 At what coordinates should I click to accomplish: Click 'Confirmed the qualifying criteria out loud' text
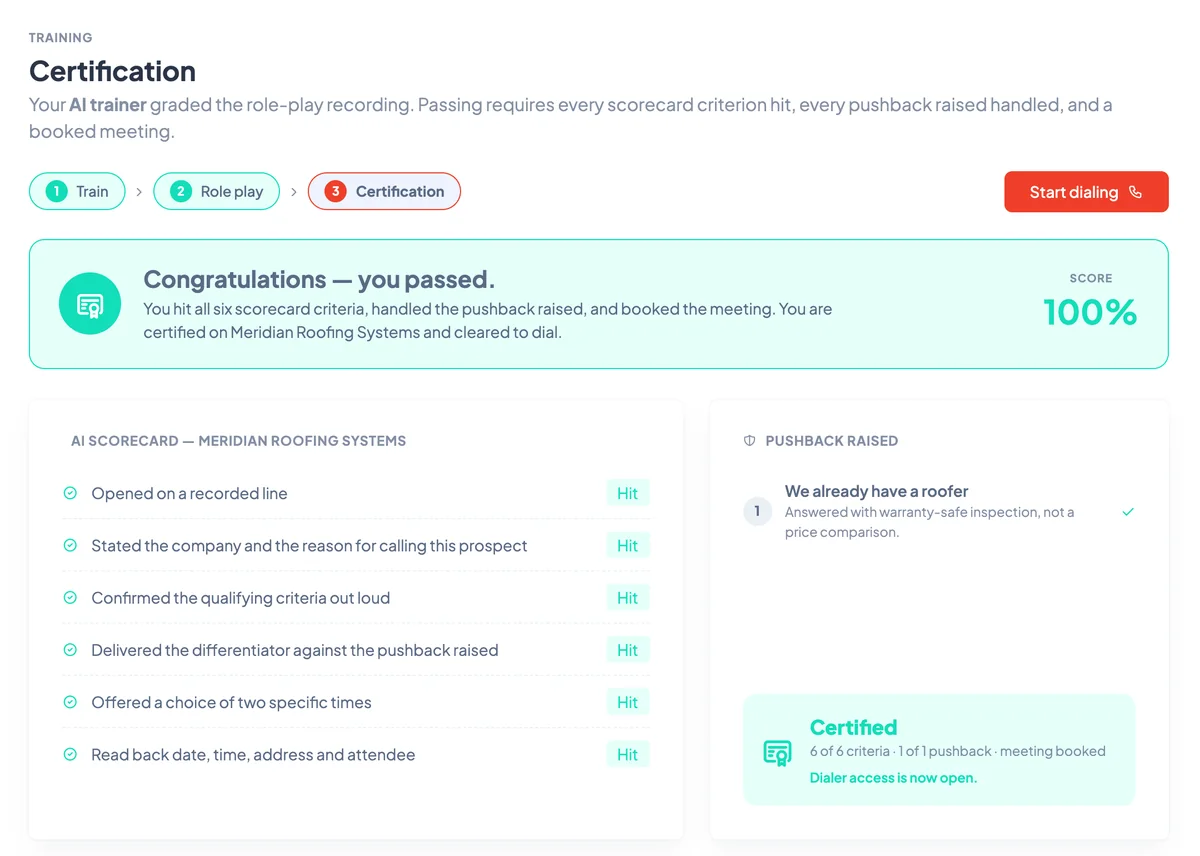point(241,597)
